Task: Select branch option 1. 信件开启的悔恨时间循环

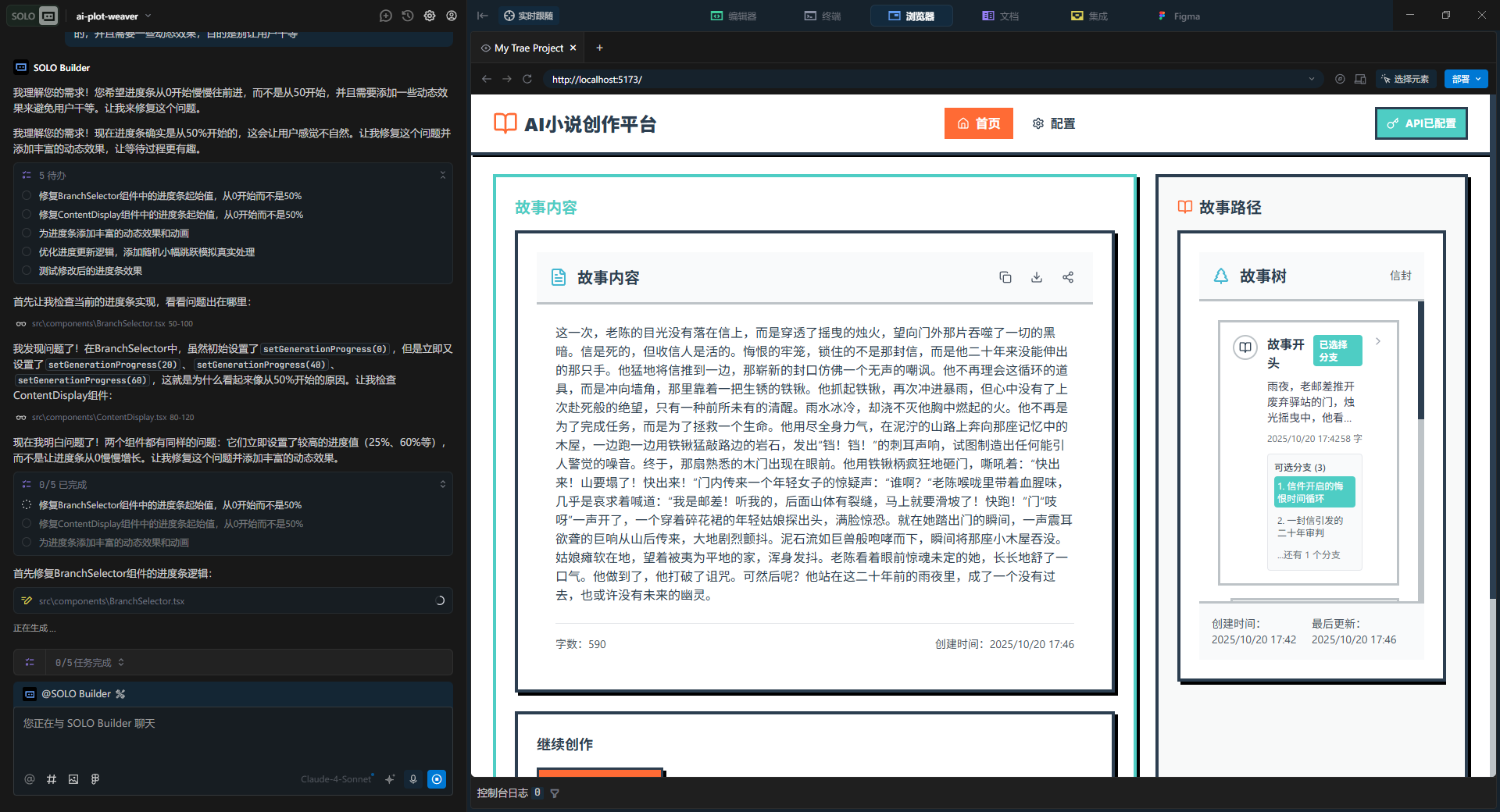Action: pos(1313,490)
